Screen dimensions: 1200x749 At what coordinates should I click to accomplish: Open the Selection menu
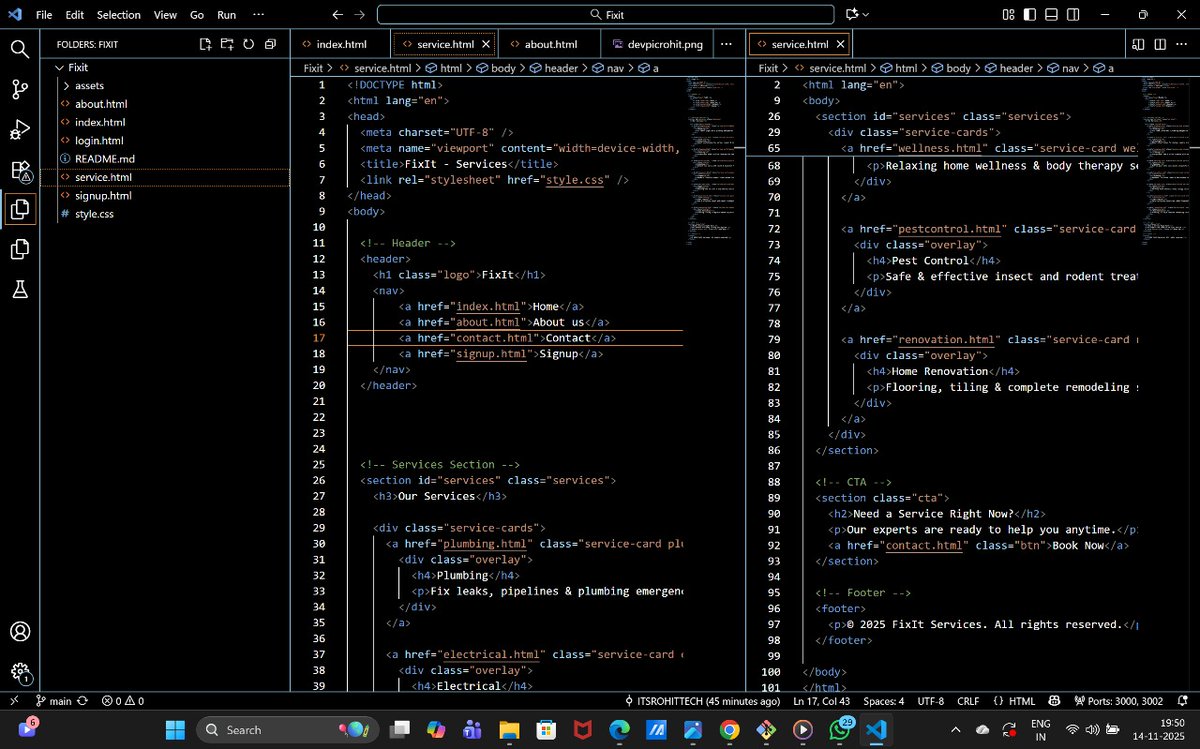point(119,15)
